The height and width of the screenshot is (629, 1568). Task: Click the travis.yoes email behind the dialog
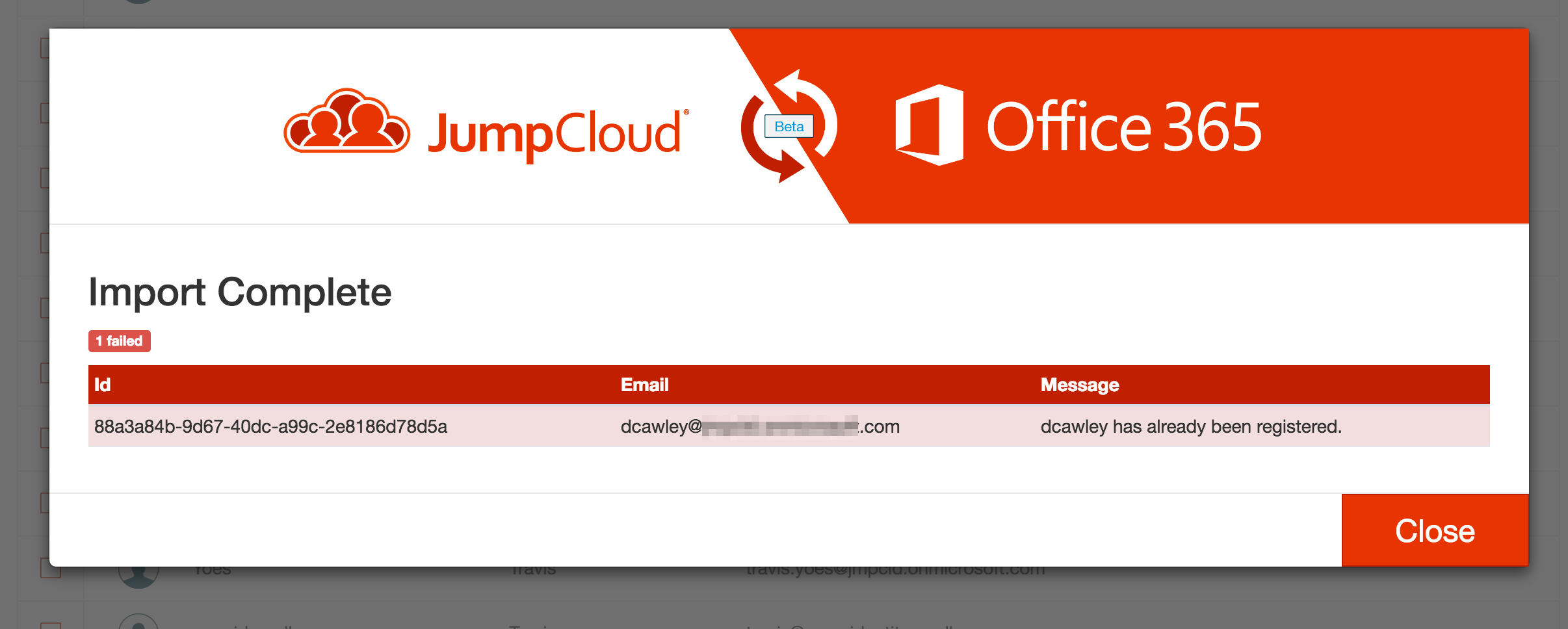point(895,571)
